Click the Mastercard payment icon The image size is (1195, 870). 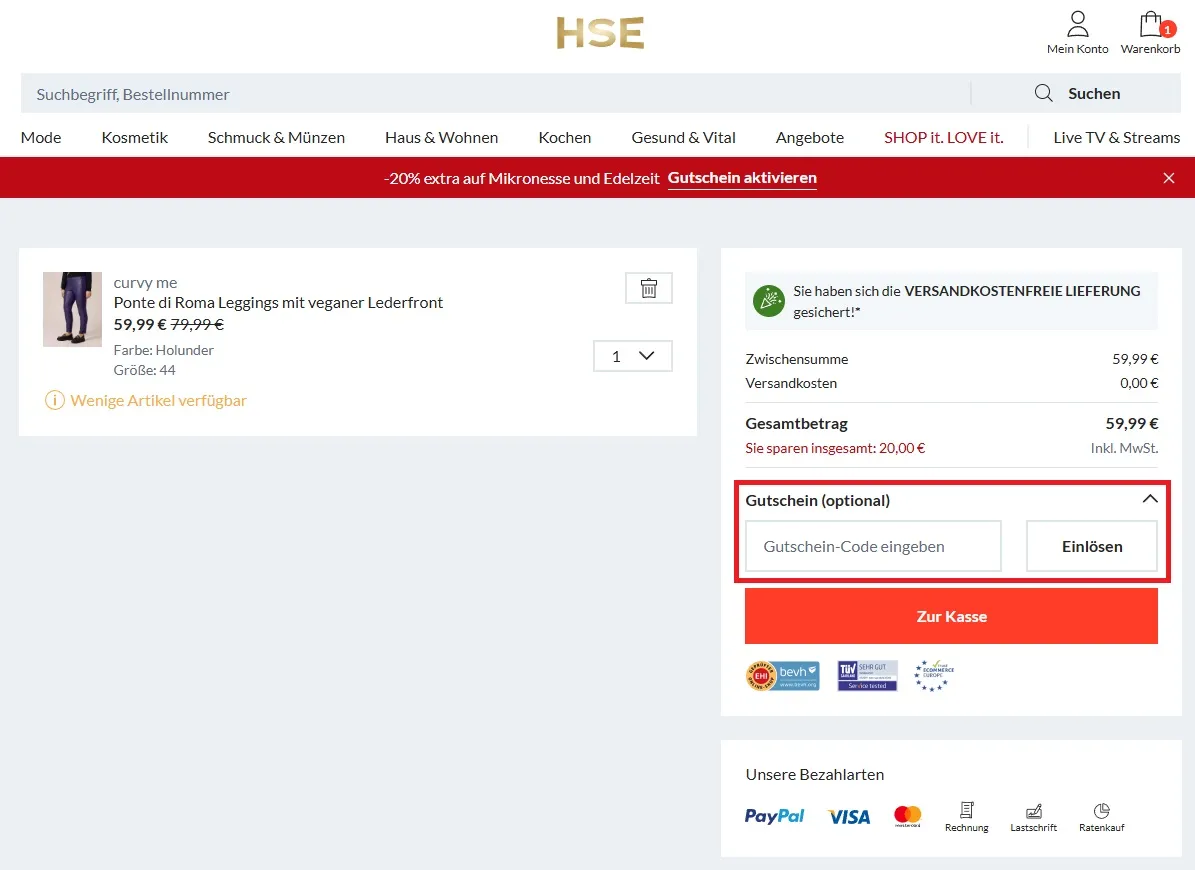pos(906,815)
